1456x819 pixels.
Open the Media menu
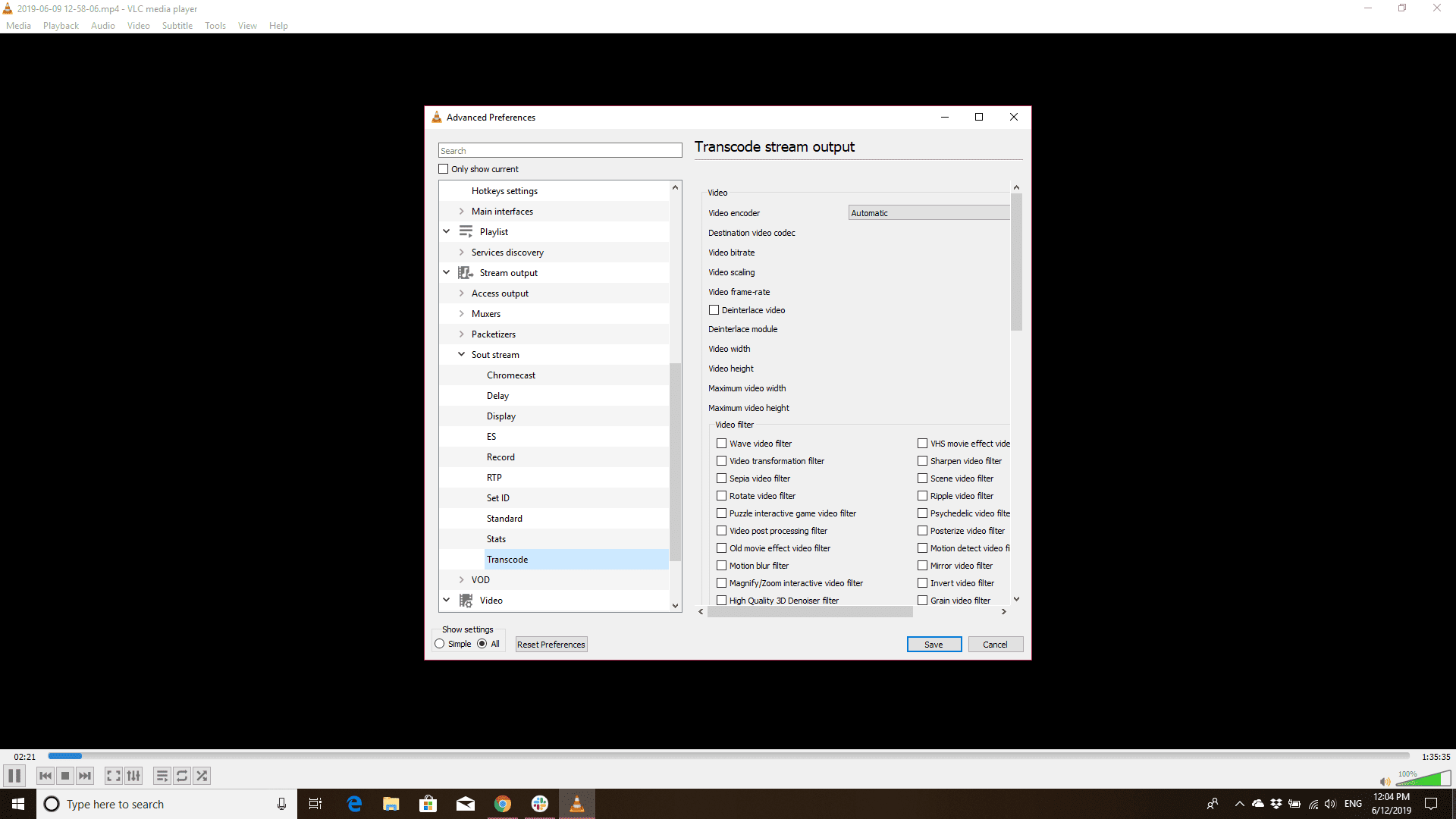(x=19, y=26)
